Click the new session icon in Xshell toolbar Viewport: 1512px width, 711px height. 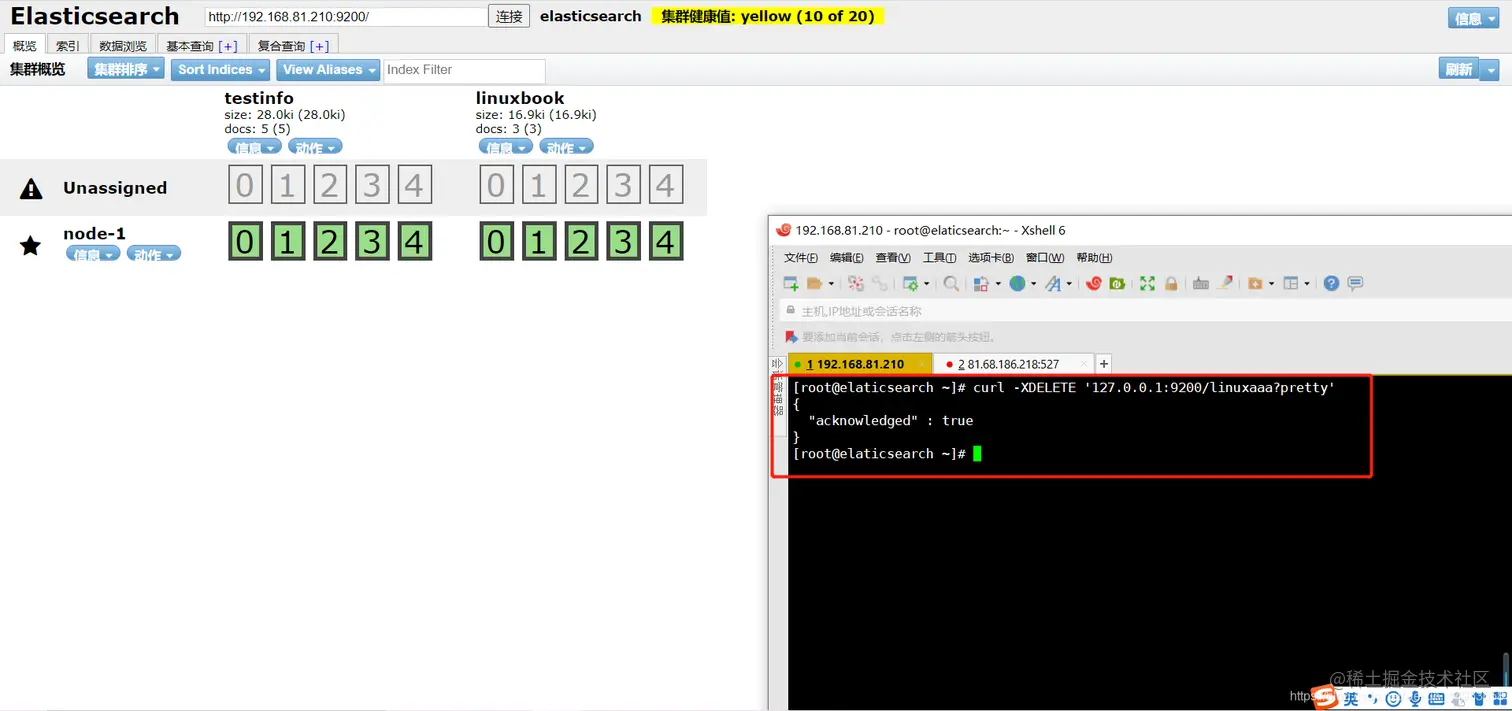pyautogui.click(x=791, y=284)
